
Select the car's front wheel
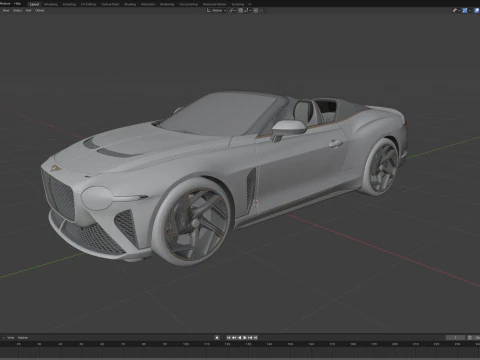[x=192, y=222]
